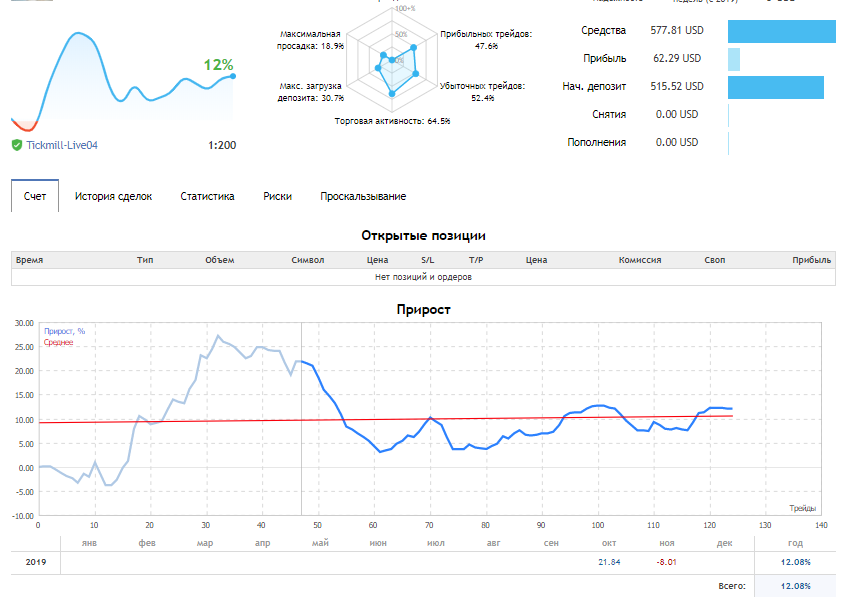Click the Прибыль column header in positions table
The image size is (850, 603).
tap(811, 260)
